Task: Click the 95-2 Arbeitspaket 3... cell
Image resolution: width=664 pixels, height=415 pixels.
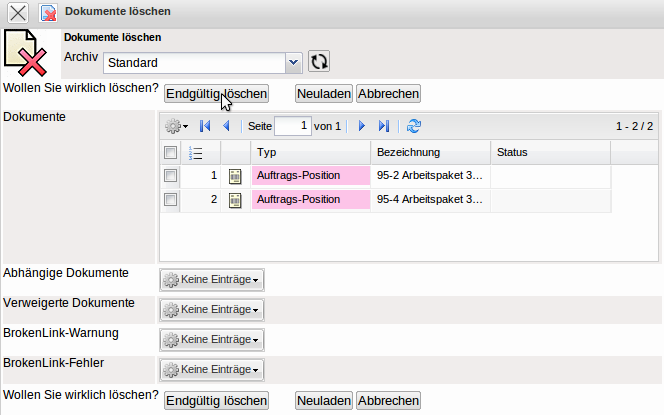Action: click(x=431, y=176)
